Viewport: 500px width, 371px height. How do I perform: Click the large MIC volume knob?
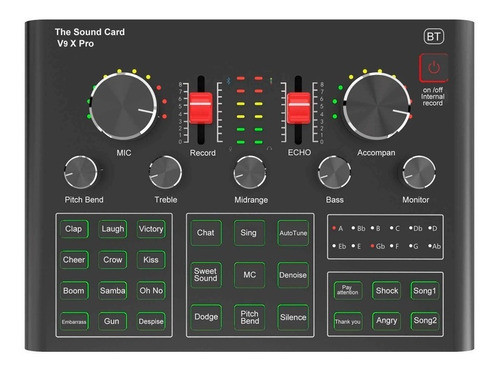click(x=123, y=107)
